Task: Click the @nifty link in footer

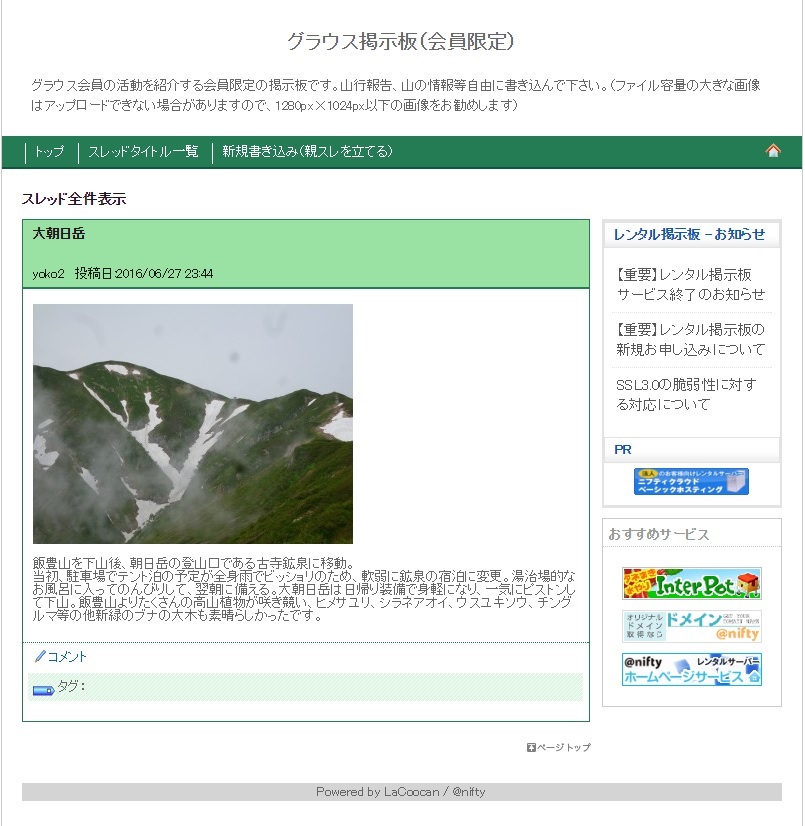Action: (468, 792)
